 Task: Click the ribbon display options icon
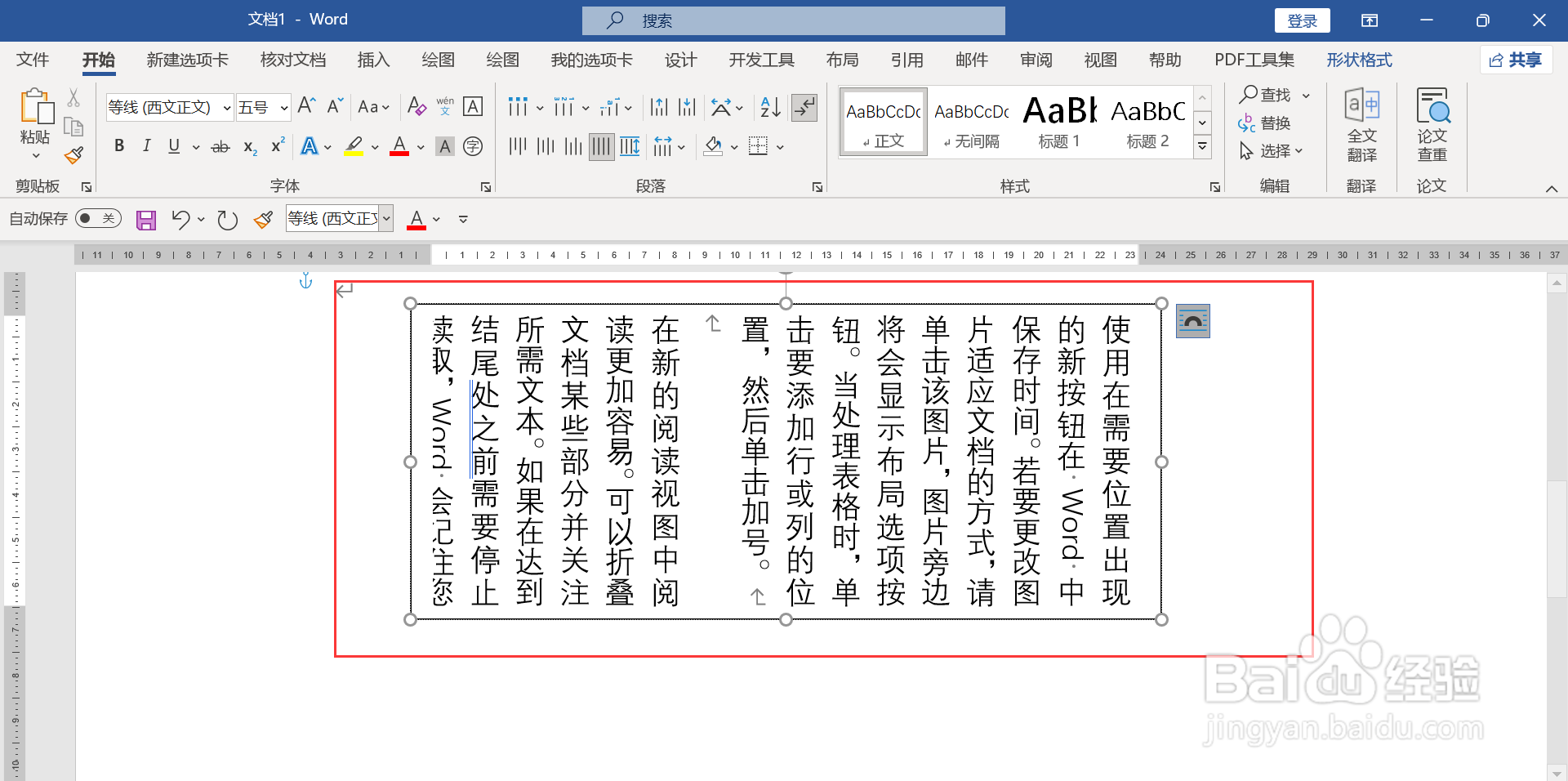pos(1370,20)
